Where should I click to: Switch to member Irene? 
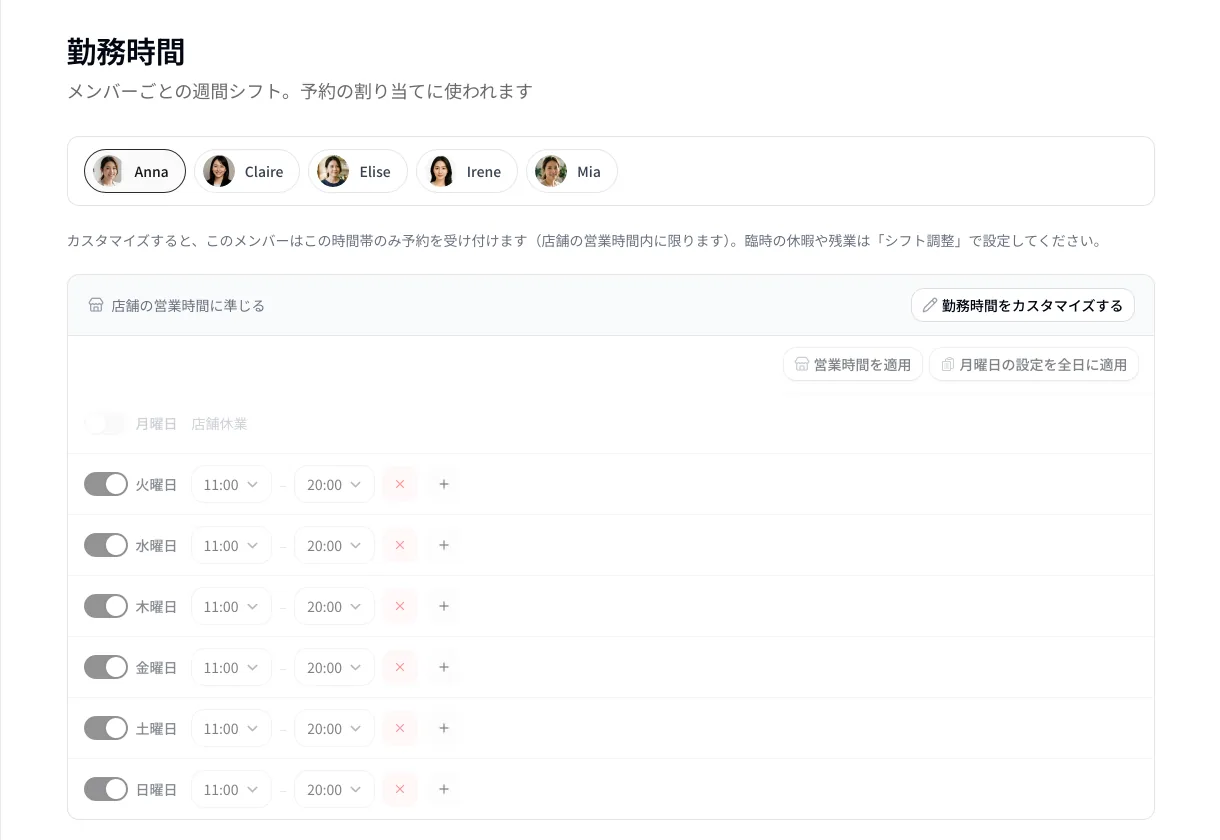coord(467,171)
